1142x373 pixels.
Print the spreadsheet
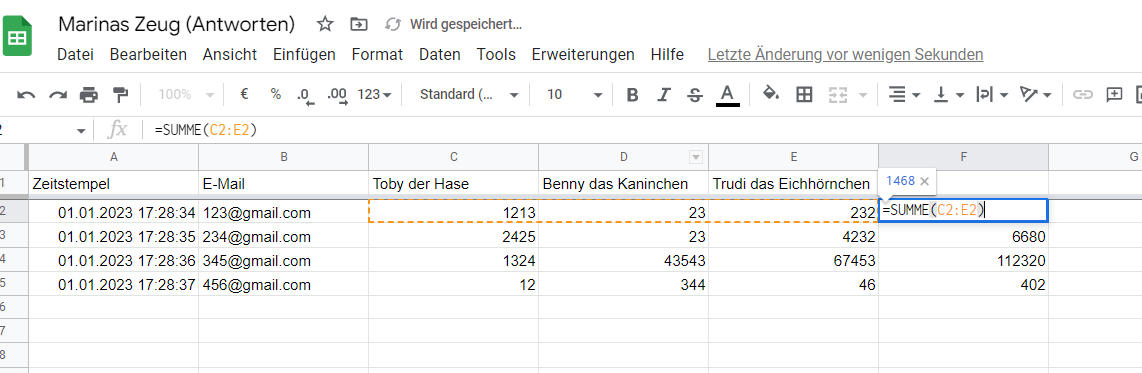pyautogui.click(x=89, y=95)
